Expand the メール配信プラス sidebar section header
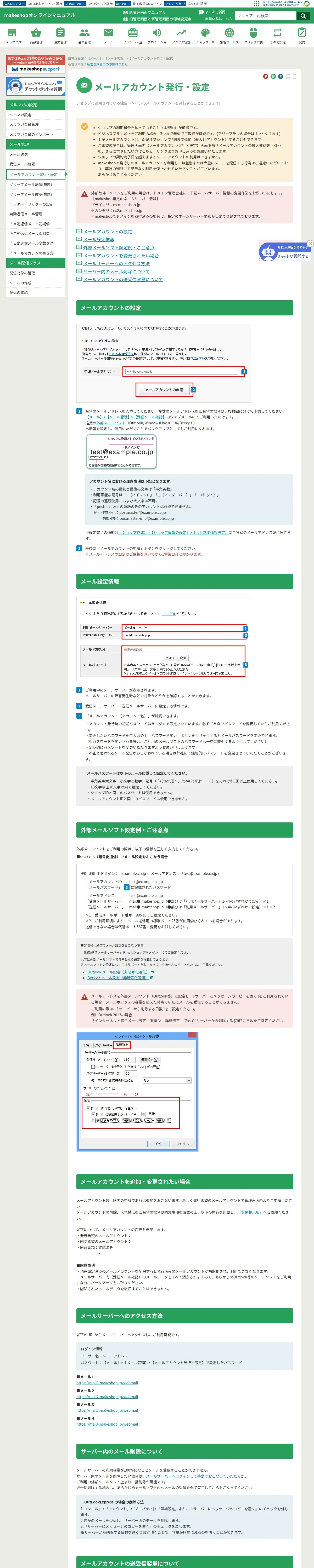The height and width of the screenshot is (1568, 314). [x=35, y=263]
